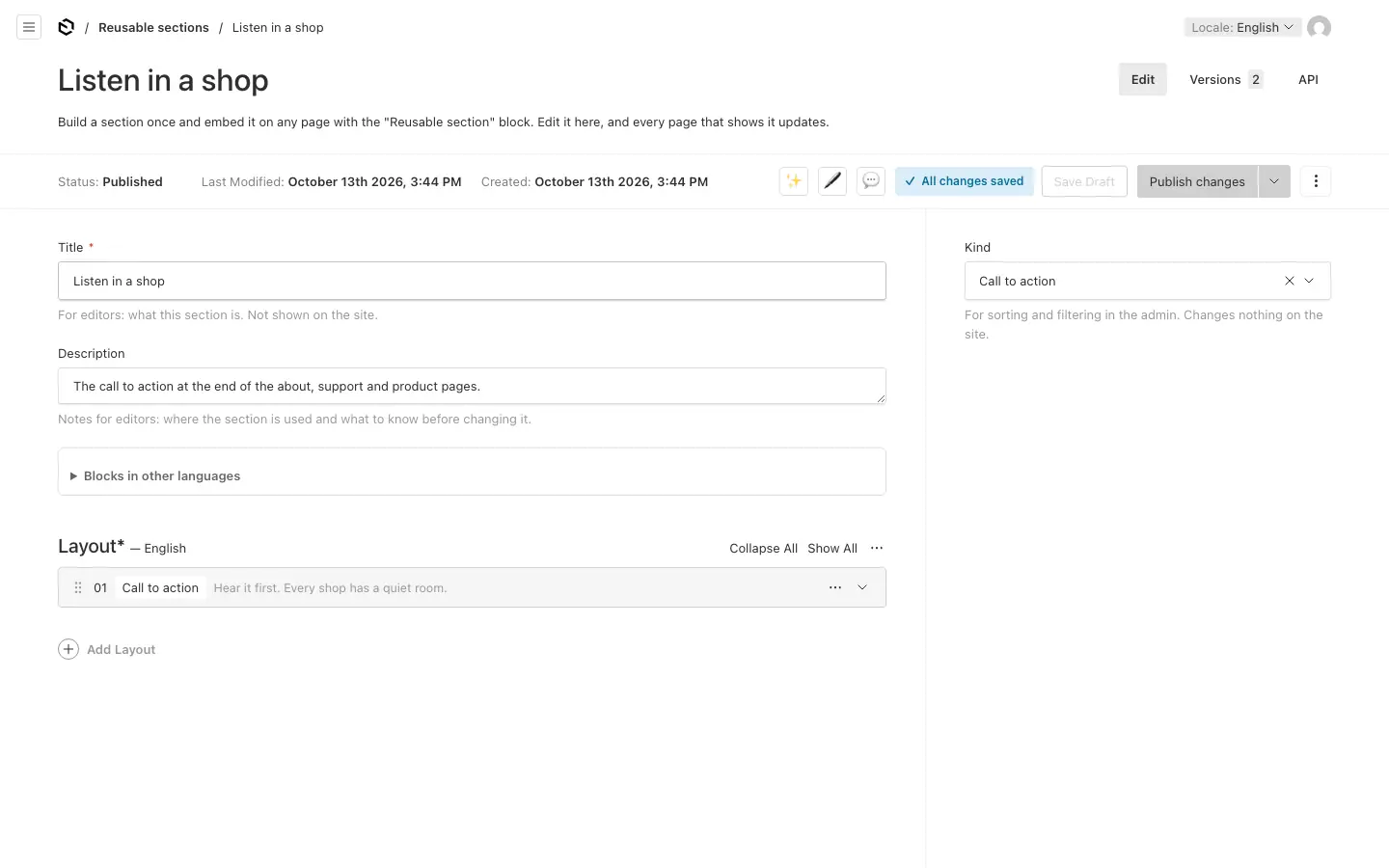Screen dimensions: 1389x868
Task: Click the Add Layout label
Action: pos(121,649)
